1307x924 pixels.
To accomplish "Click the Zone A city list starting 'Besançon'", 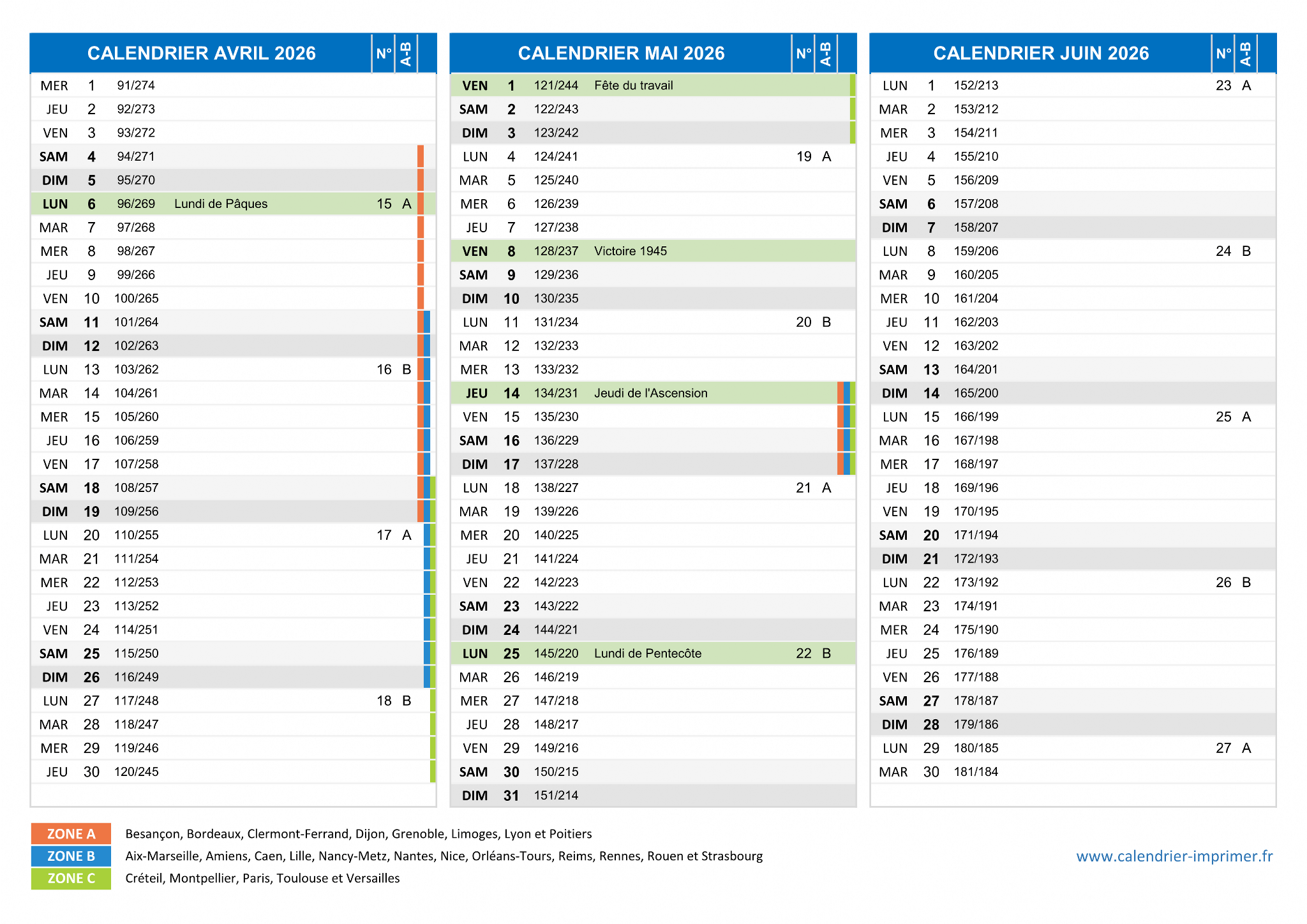I will click(359, 833).
